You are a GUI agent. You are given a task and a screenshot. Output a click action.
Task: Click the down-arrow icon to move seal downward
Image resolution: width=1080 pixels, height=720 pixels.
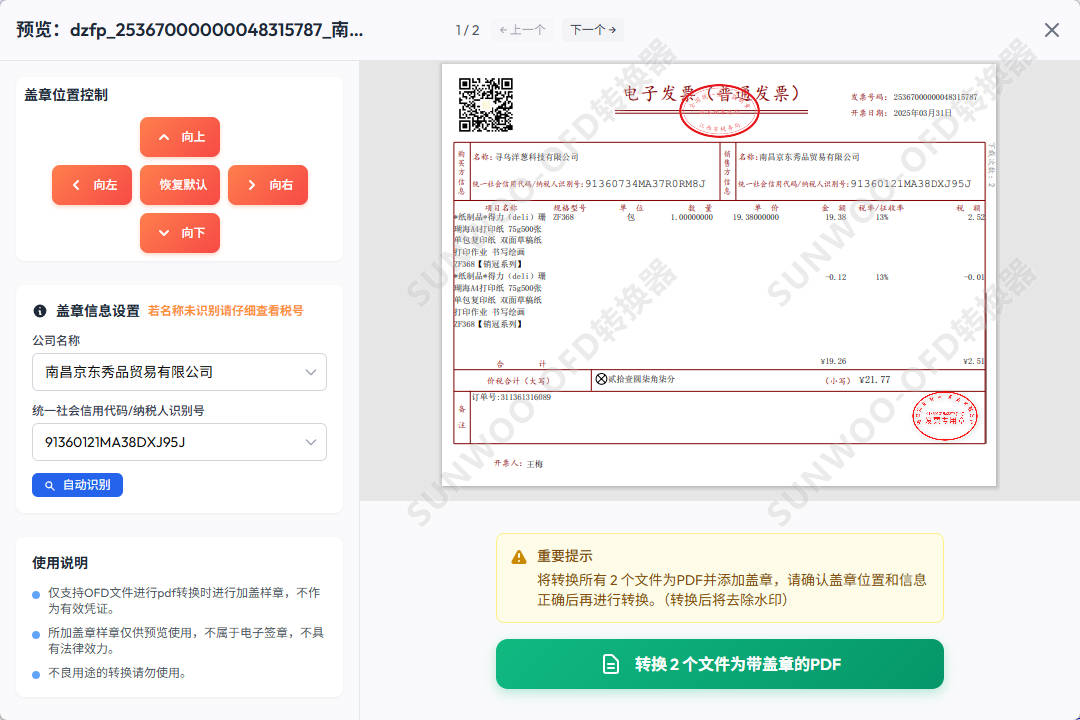click(x=165, y=233)
